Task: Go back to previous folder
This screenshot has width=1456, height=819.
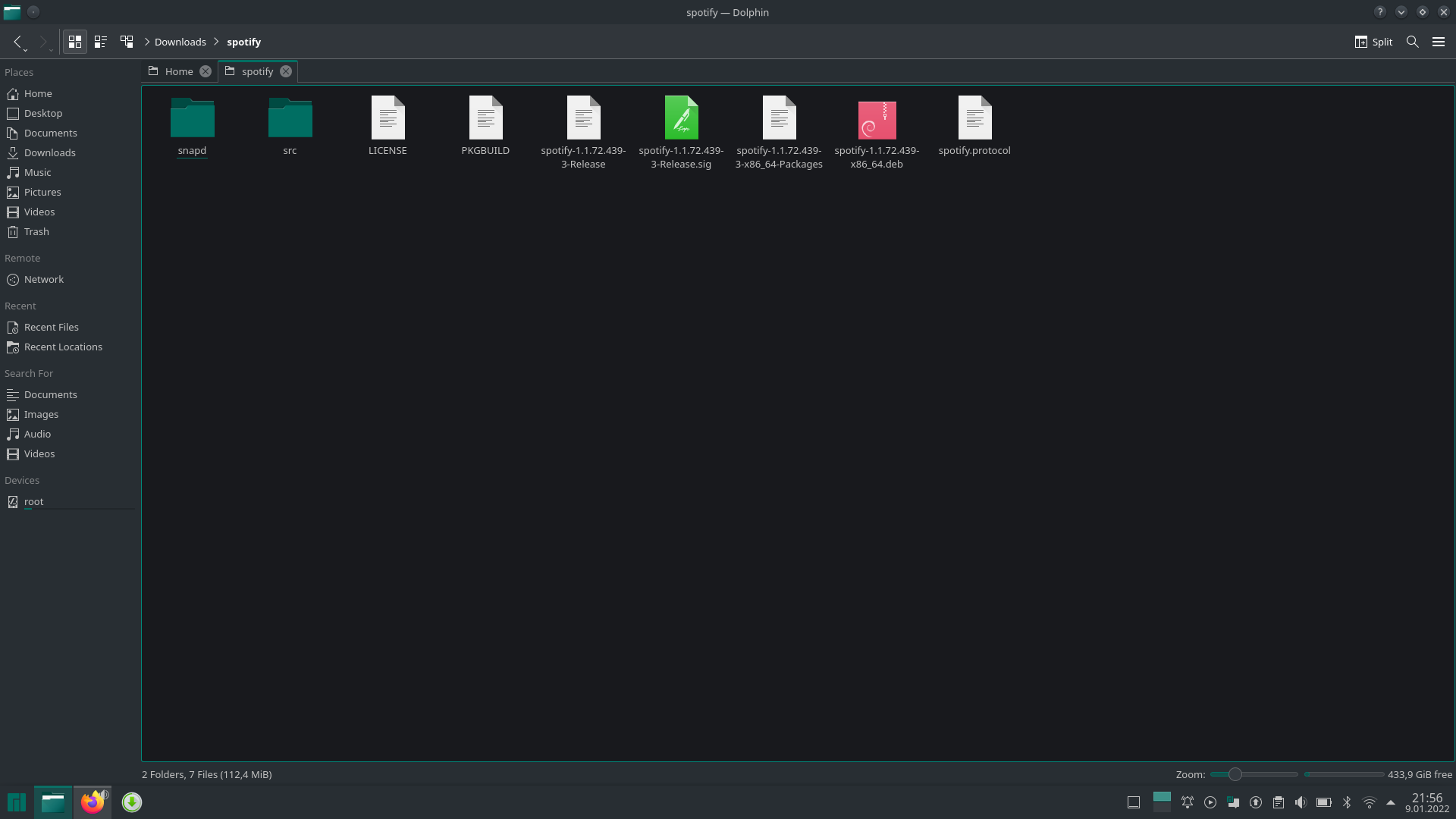Action: pos(17,42)
